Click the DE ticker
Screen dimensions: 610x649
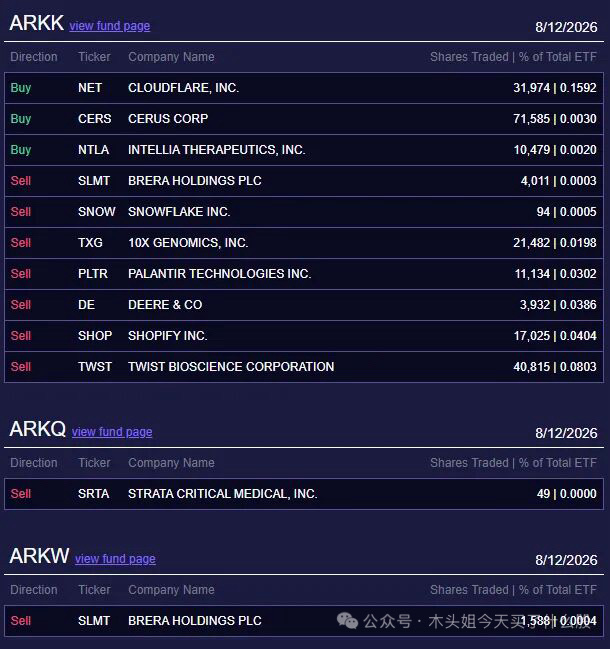(x=86, y=305)
